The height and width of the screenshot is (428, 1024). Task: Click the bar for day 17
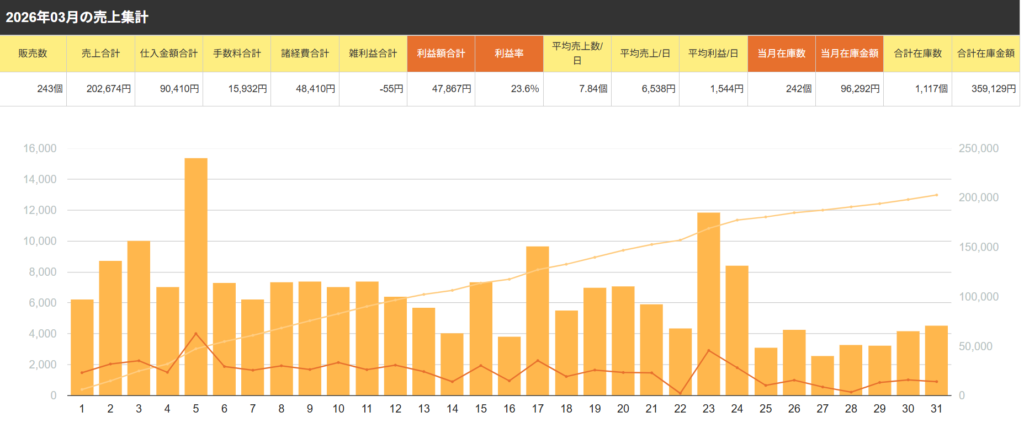(x=537, y=320)
